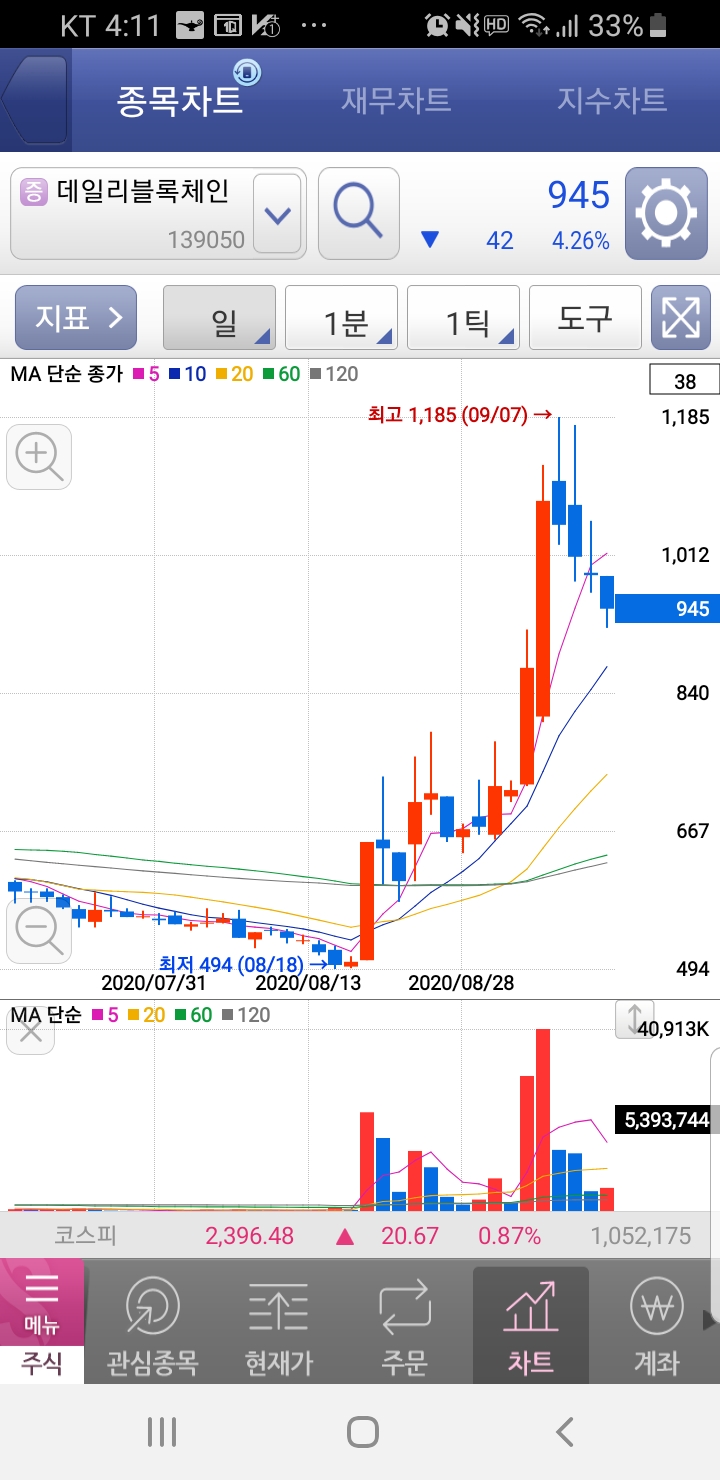Tap the current price 945 in header
This screenshot has width=720, height=1480.
point(579,195)
